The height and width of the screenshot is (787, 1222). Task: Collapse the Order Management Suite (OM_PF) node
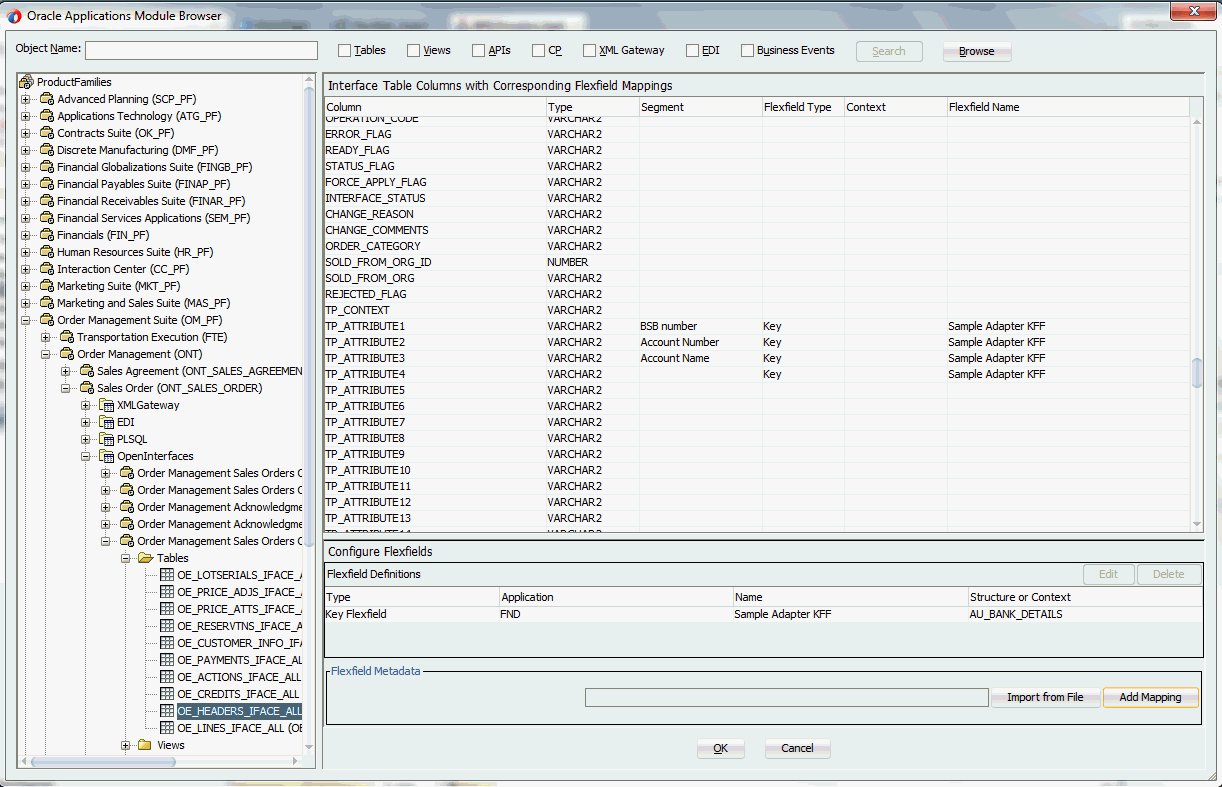pyautogui.click(x=26, y=320)
